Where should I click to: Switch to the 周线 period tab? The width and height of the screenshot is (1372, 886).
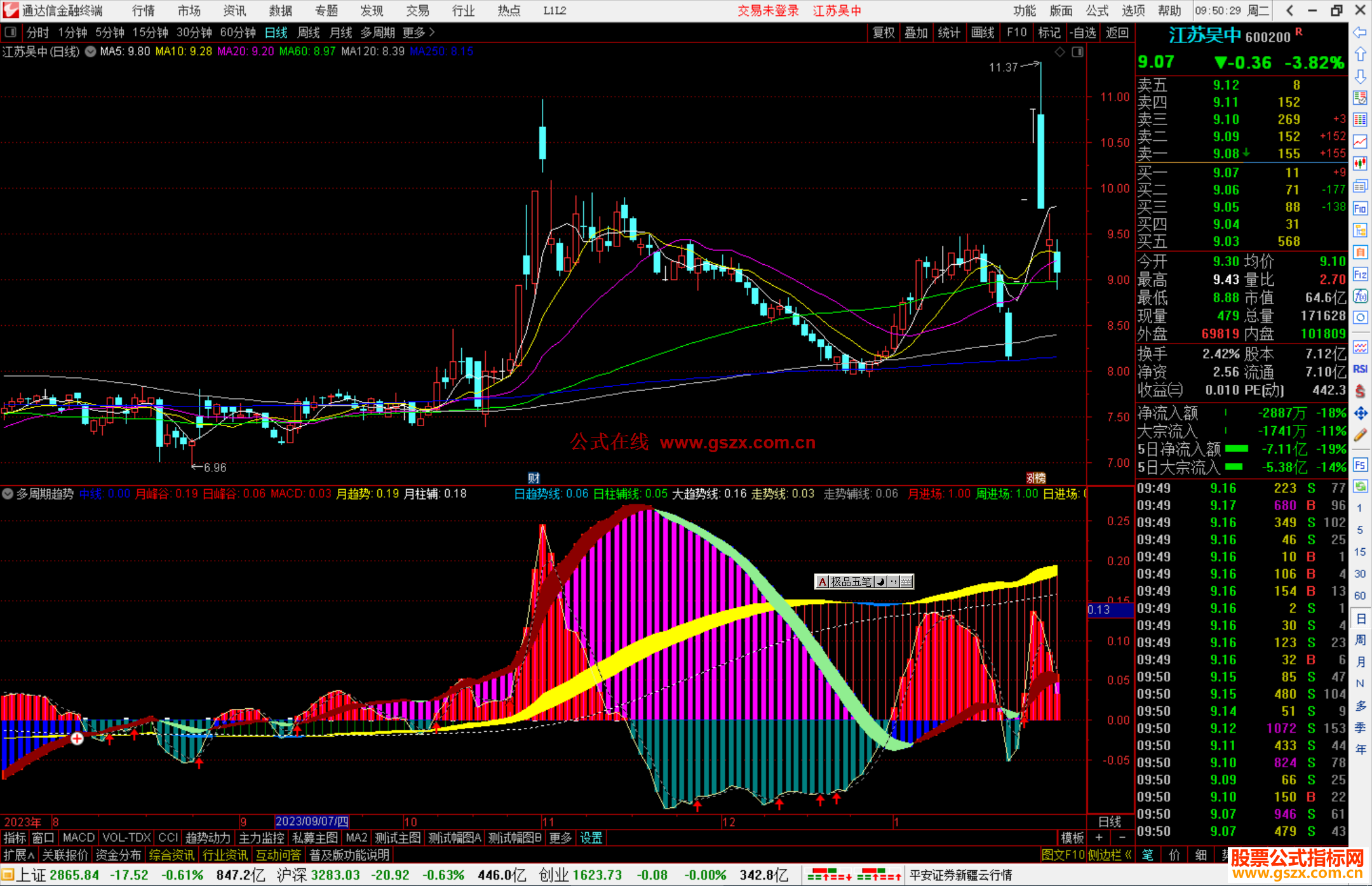click(309, 32)
